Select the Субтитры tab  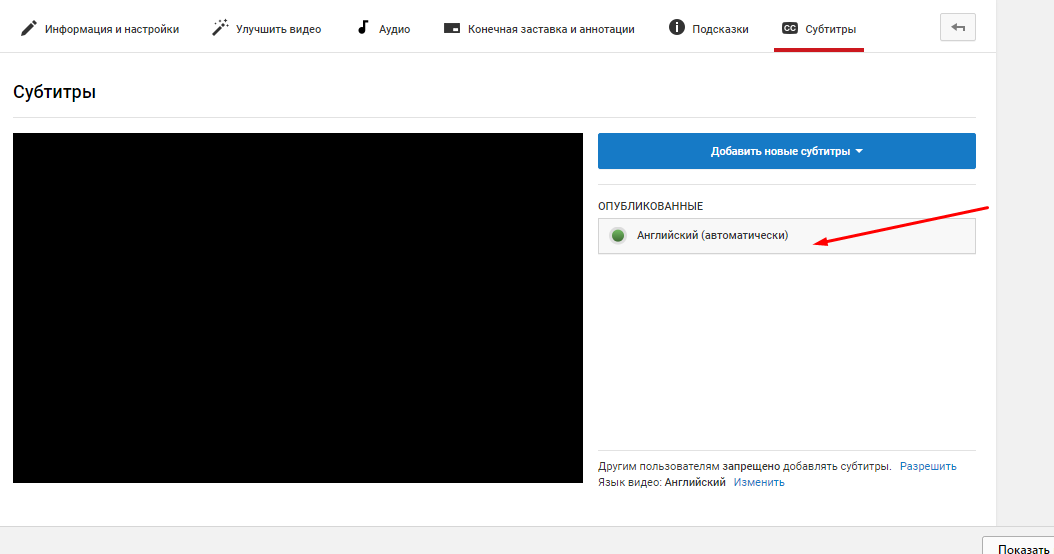pos(819,29)
